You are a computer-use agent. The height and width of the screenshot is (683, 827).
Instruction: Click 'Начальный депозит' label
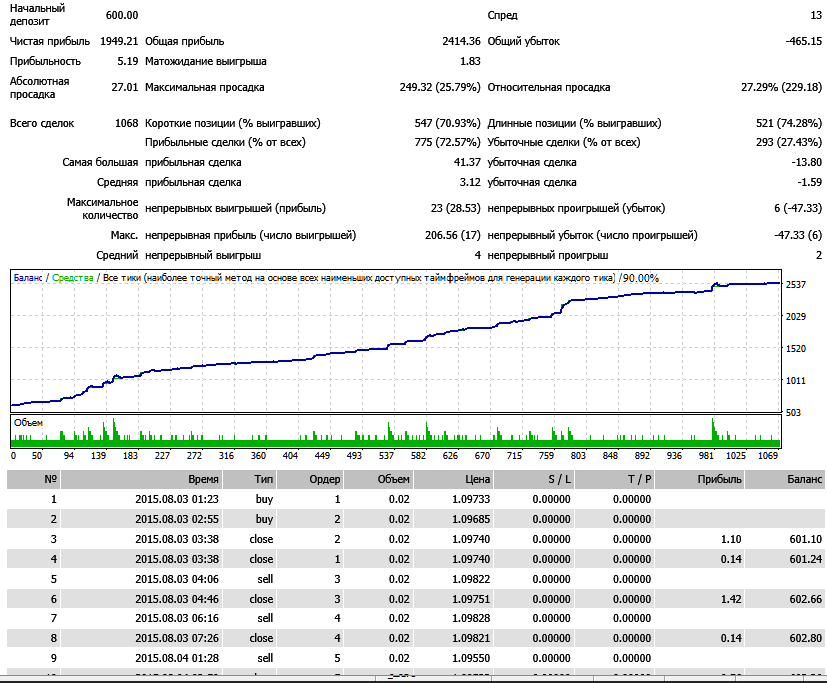[x=37, y=15]
